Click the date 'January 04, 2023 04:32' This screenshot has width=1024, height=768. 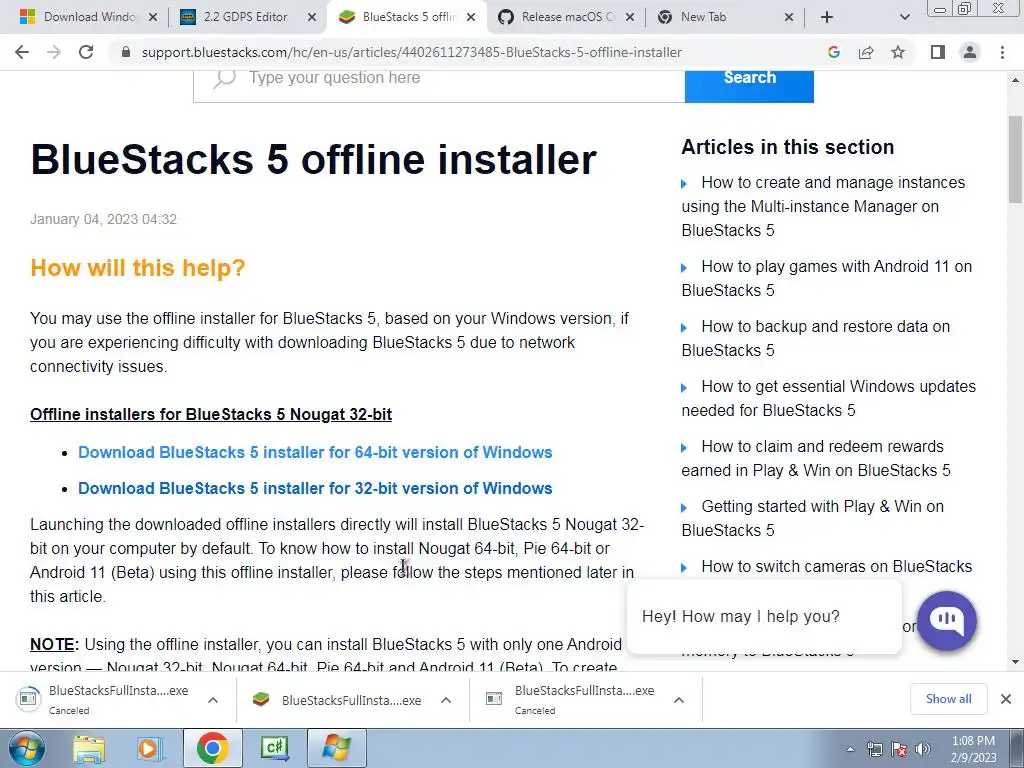[x=103, y=219]
